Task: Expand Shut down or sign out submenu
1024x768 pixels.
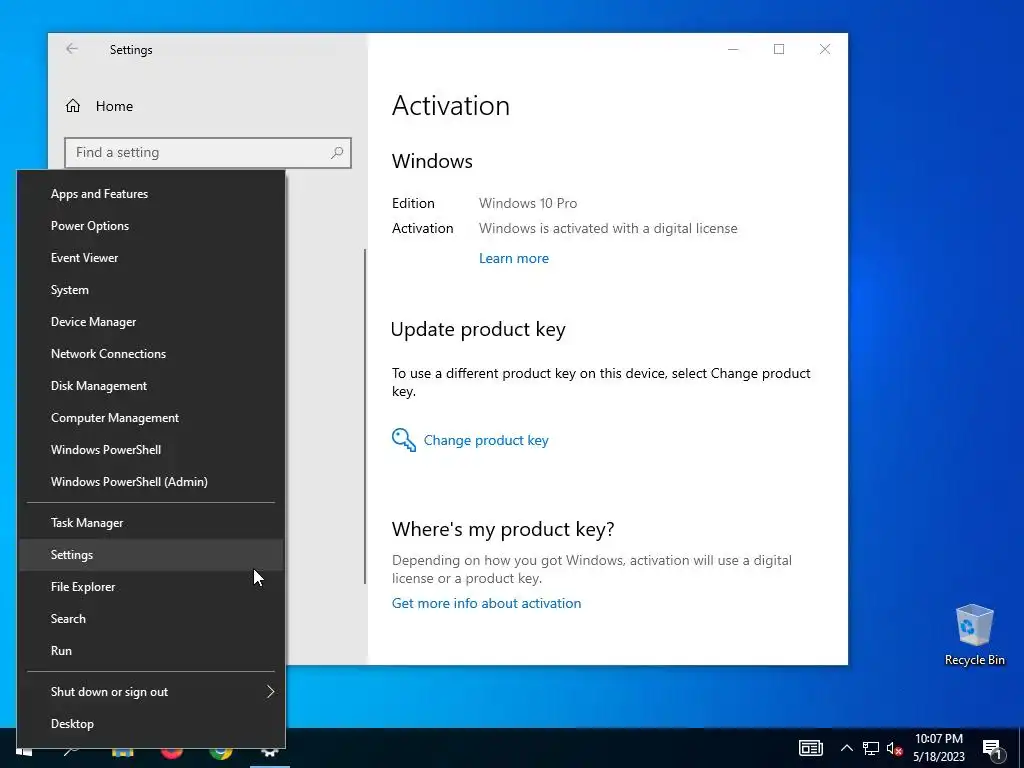Action: pyautogui.click(x=151, y=692)
